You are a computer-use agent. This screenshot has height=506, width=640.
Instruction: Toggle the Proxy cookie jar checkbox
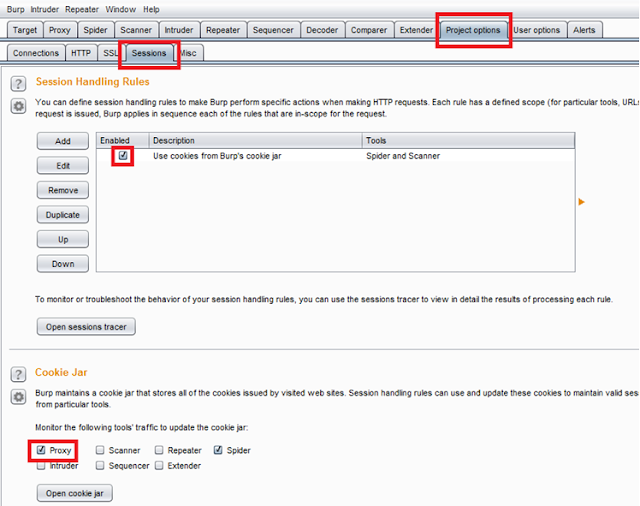pyautogui.click(x=41, y=450)
